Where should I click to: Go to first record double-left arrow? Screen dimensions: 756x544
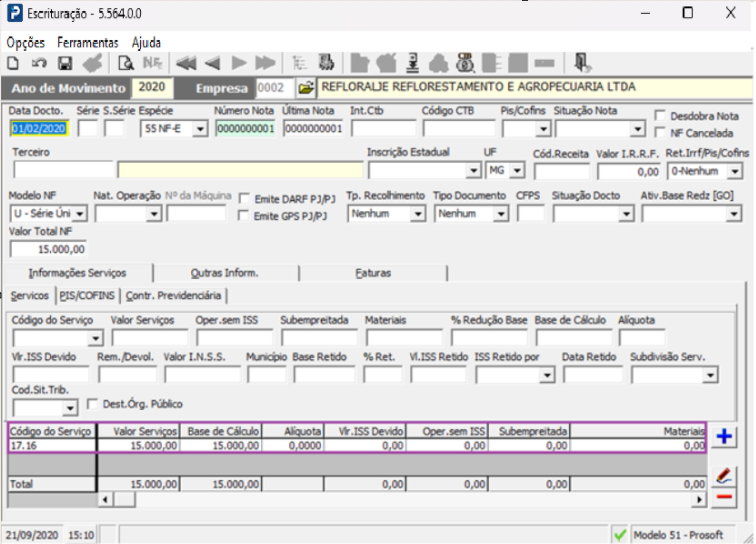click(x=186, y=63)
